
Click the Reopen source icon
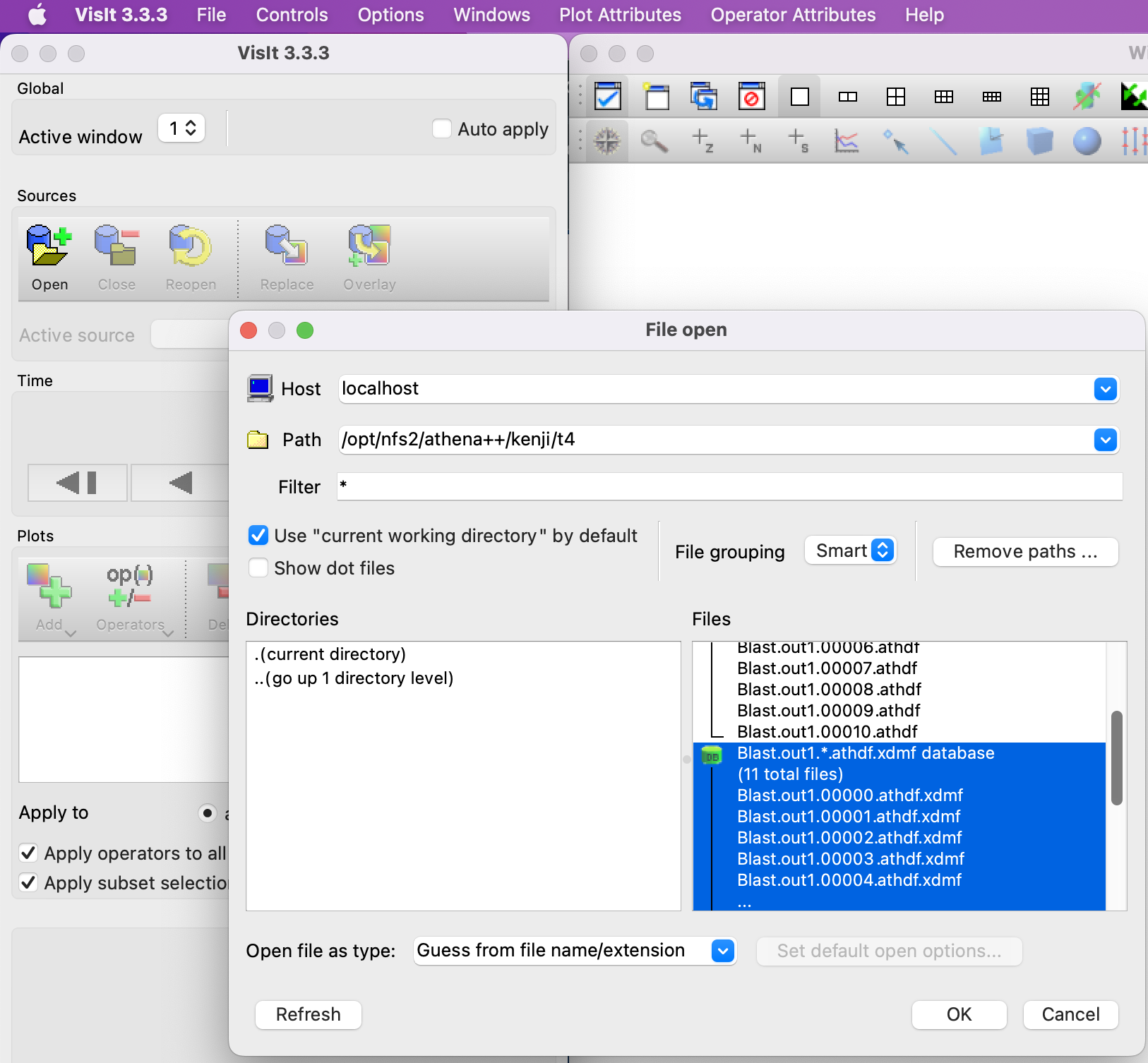(190, 246)
